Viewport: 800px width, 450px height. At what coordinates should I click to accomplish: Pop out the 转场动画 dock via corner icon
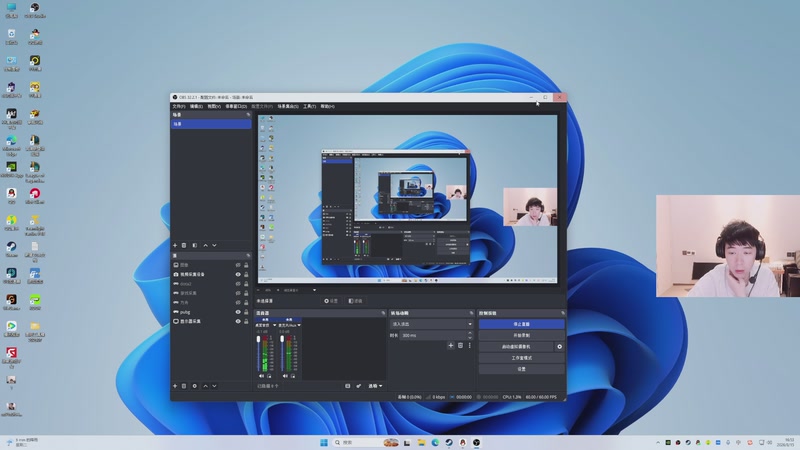[x=471, y=313]
